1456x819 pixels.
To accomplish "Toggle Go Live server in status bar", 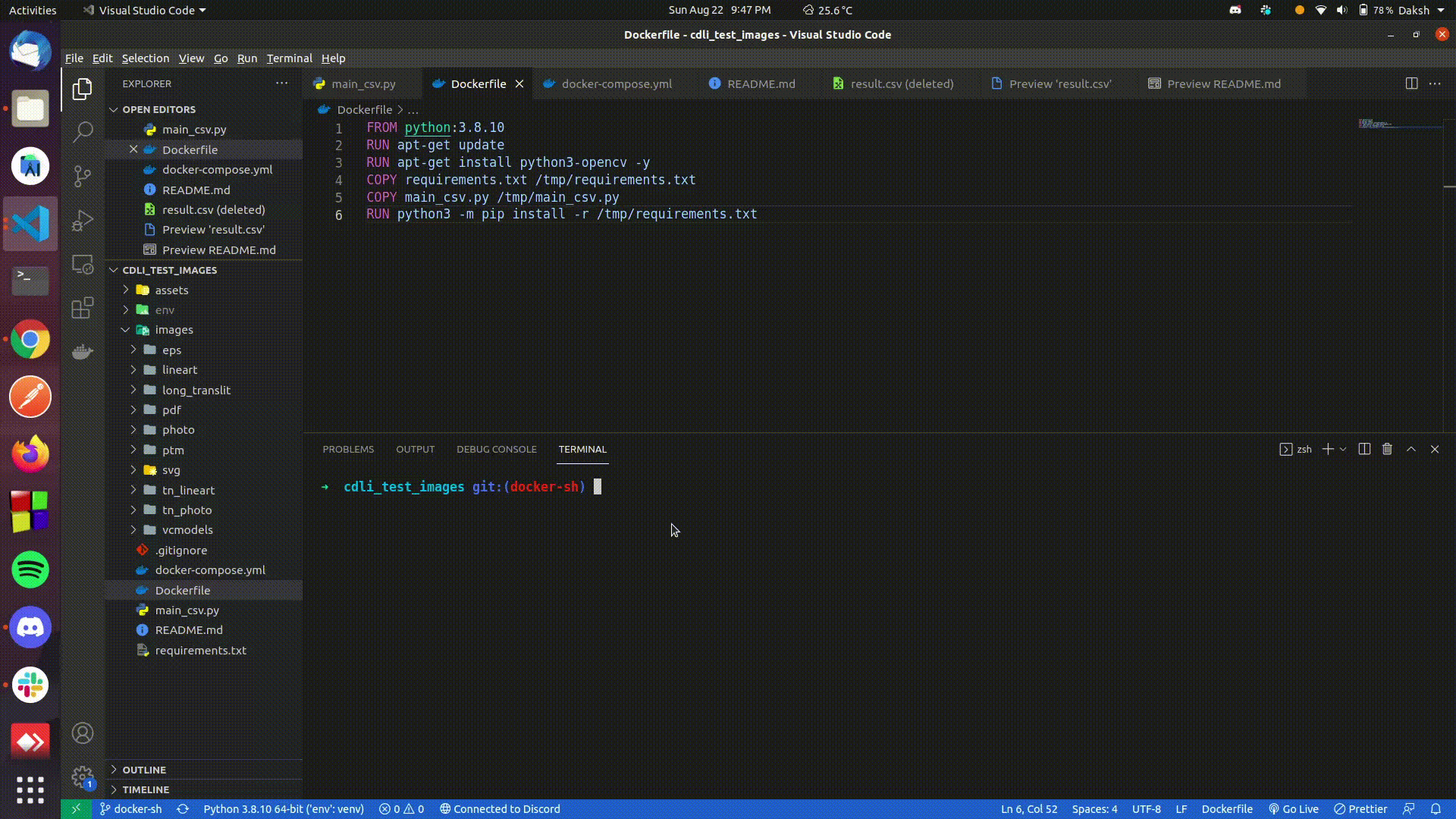I will [x=1294, y=809].
